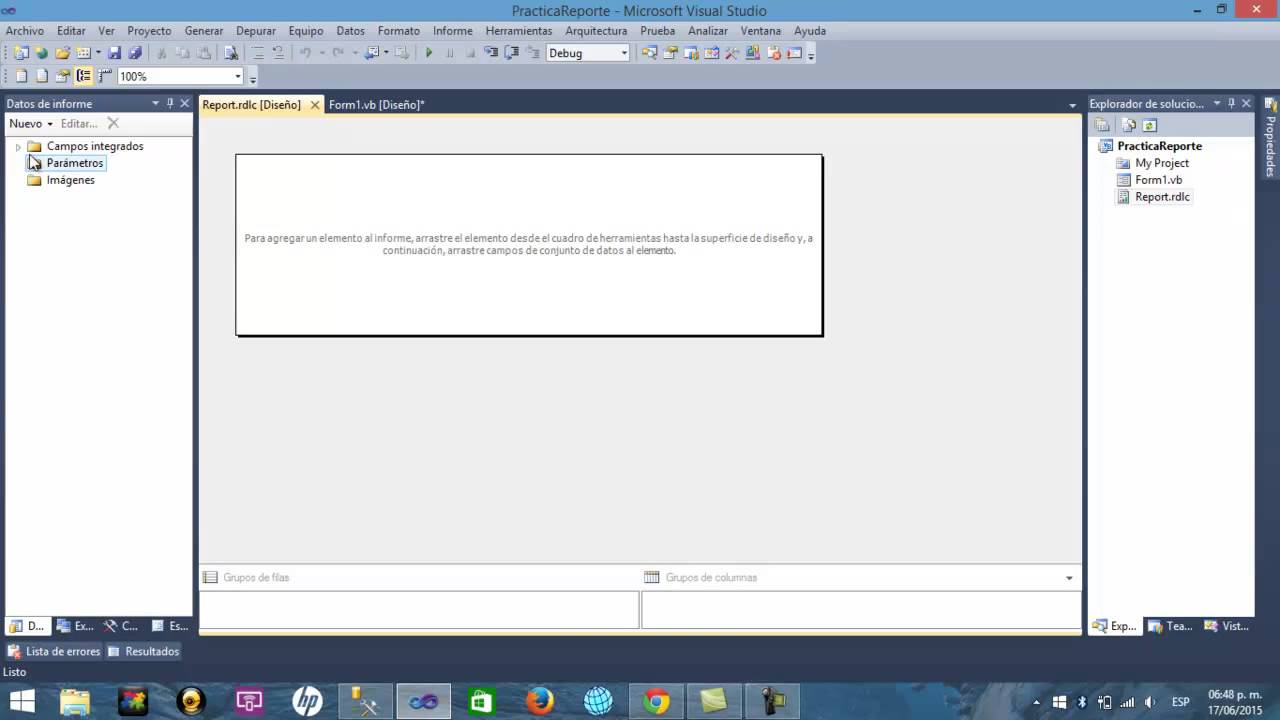Select My Project in Solution Explorer
Image resolution: width=1280 pixels, height=720 pixels.
(1162, 163)
